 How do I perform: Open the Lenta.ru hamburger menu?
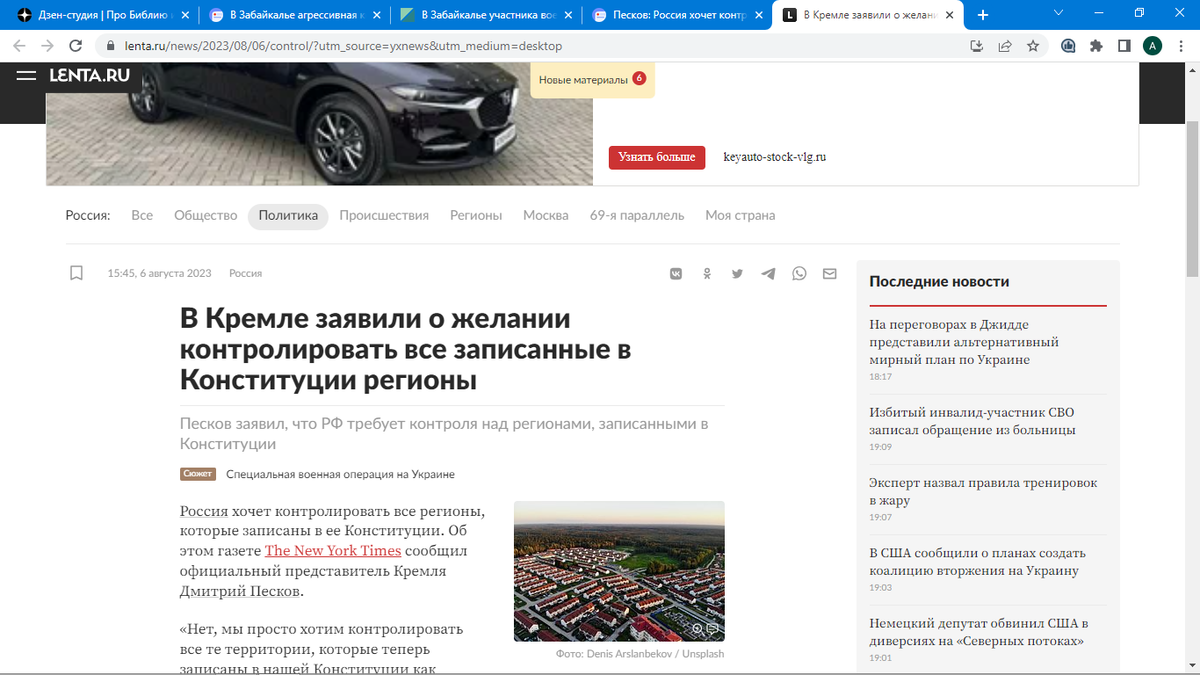(27, 76)
